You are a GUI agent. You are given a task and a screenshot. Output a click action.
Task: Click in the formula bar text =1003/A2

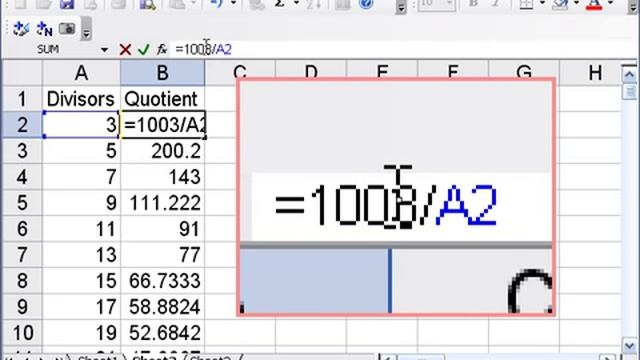point(203,50)
